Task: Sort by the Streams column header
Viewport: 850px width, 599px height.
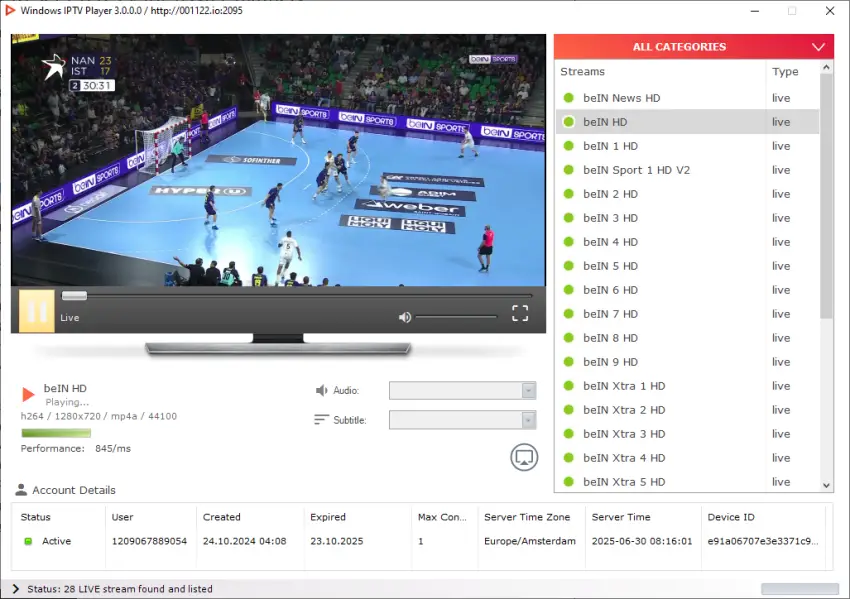Action: click(x=582, y=72)
